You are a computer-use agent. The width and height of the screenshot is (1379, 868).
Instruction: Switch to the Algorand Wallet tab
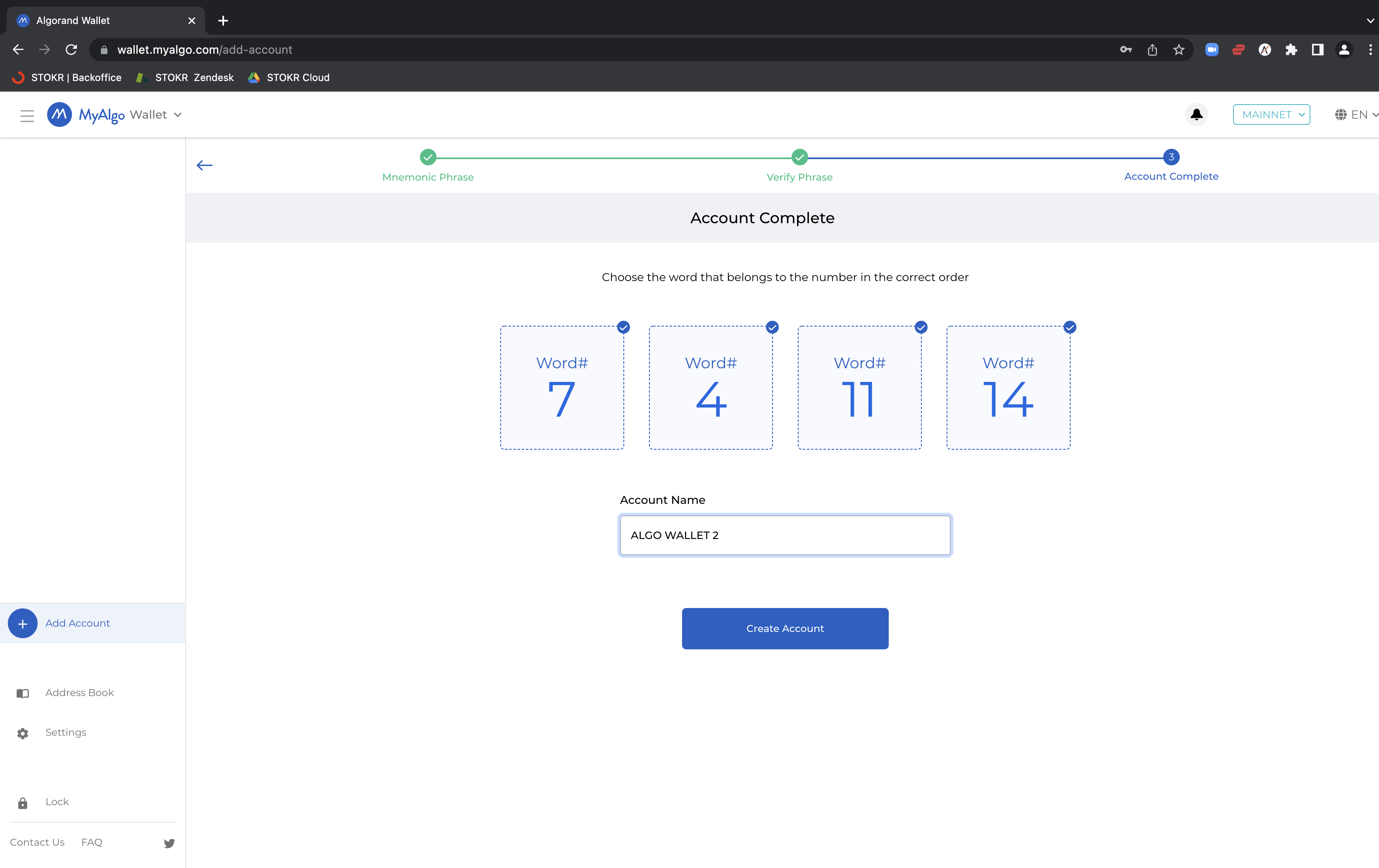point(106,21)
